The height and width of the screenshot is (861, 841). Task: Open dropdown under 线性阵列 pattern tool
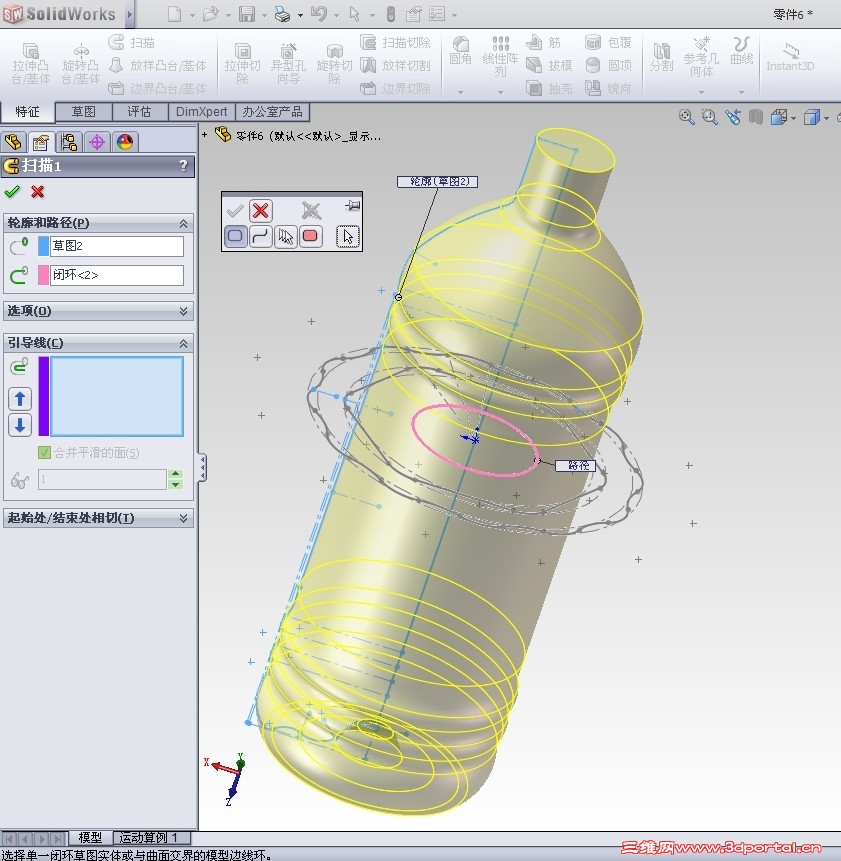500,92
